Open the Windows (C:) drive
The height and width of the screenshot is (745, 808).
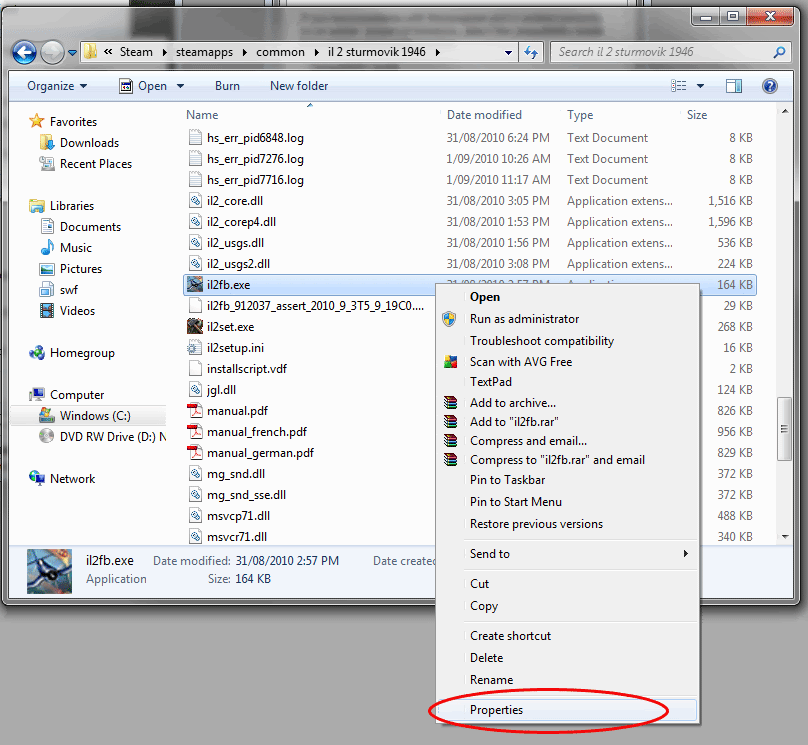tap(95, 416)
